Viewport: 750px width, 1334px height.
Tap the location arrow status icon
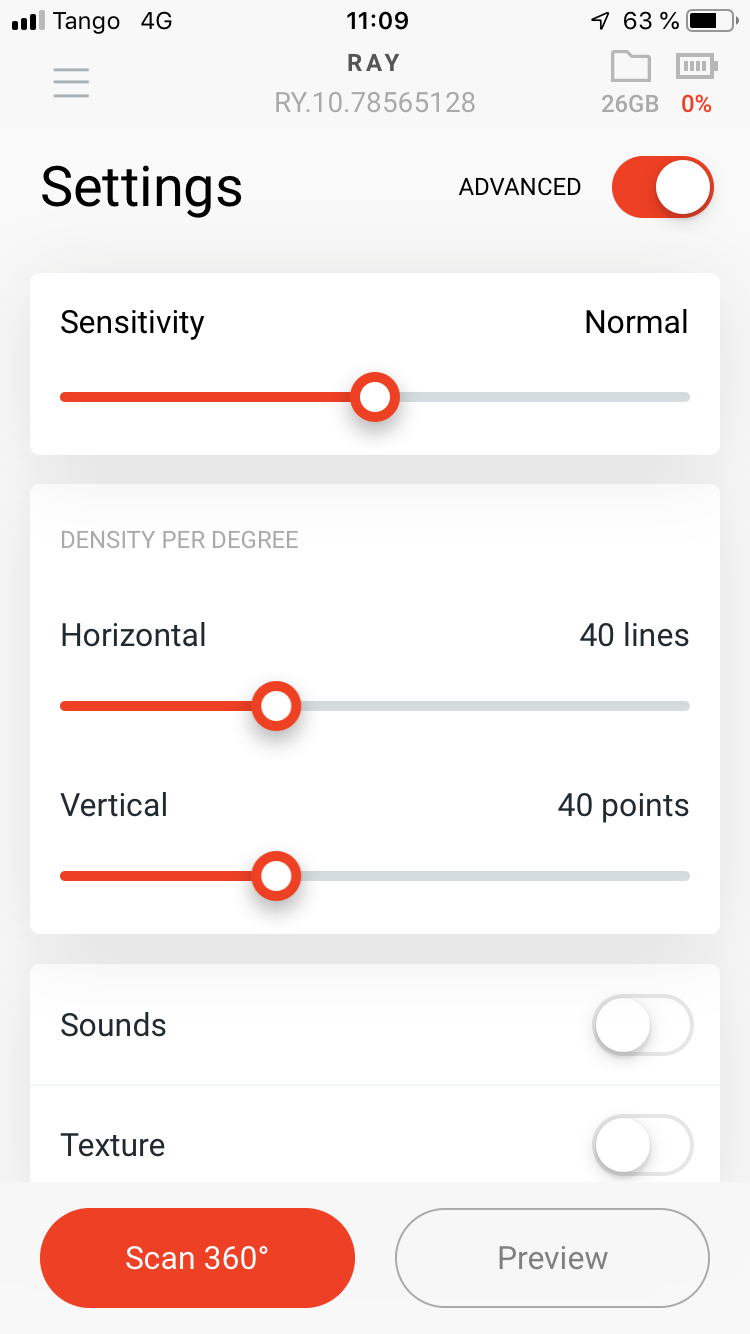click(x=600, y=20)
